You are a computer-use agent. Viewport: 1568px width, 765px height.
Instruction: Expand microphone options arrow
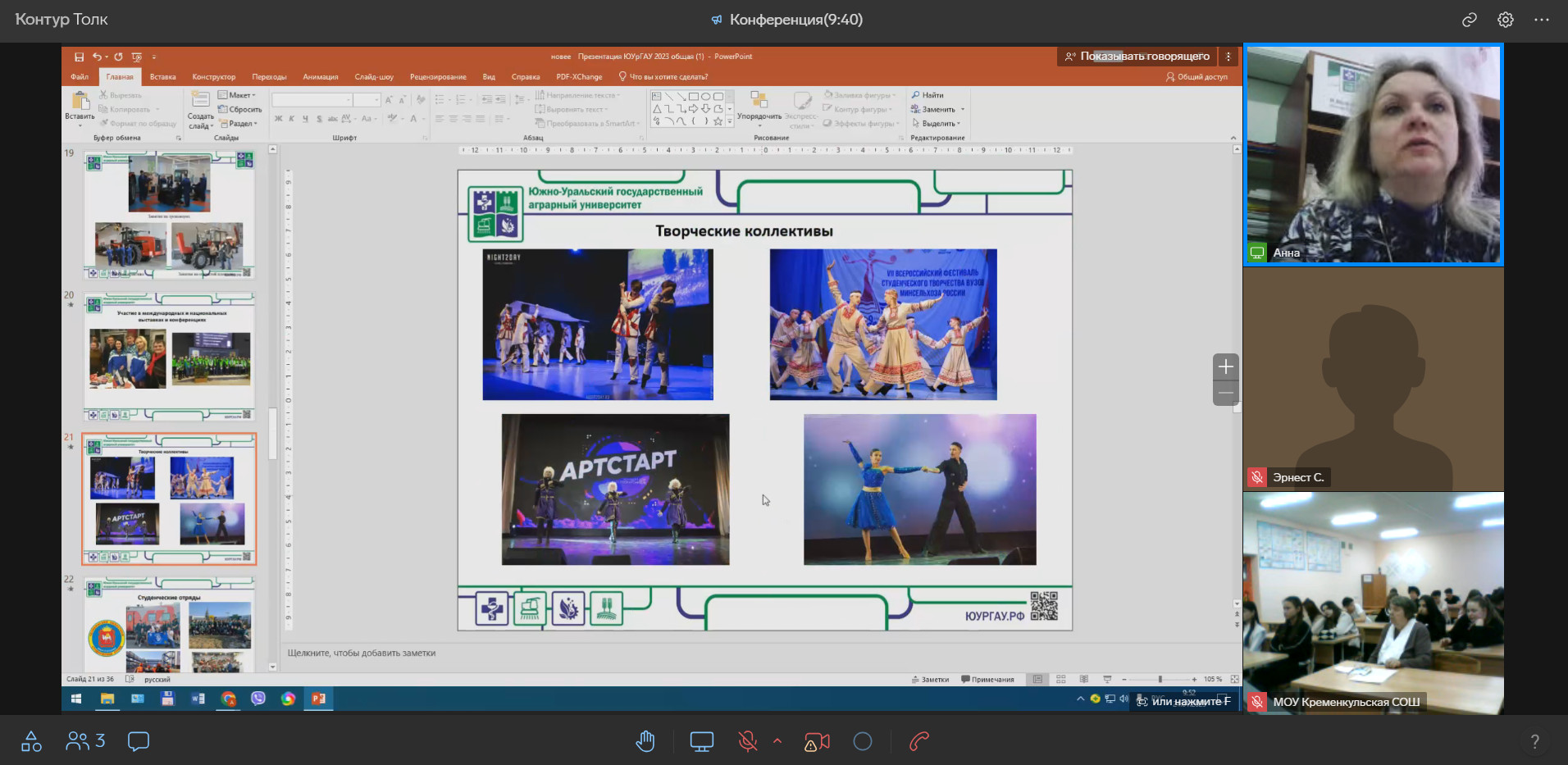(x=777, y=742)
